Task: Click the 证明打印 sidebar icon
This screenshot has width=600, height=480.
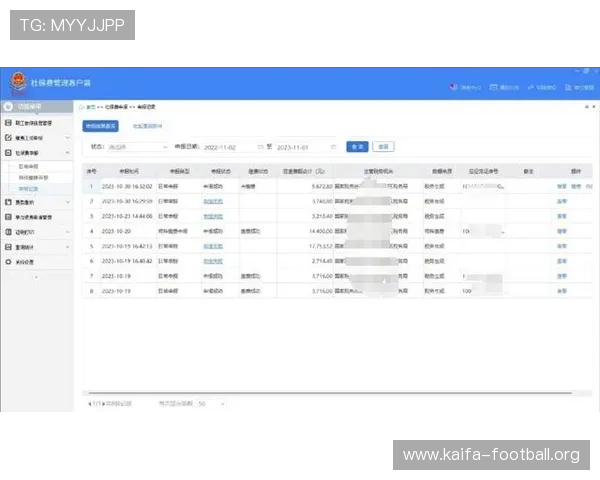Action: click(x=8, y=232)
